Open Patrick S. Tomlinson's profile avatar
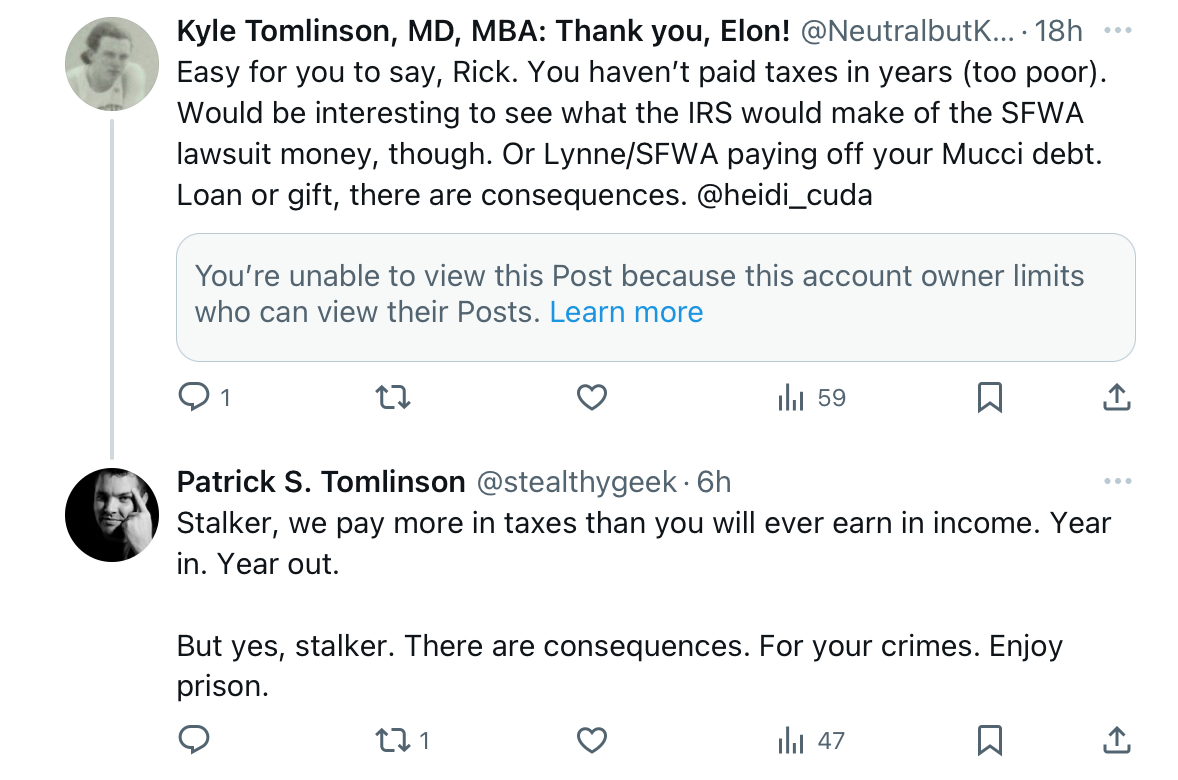The height and width of the screenshot is (780, 1178). click(112, 515)
